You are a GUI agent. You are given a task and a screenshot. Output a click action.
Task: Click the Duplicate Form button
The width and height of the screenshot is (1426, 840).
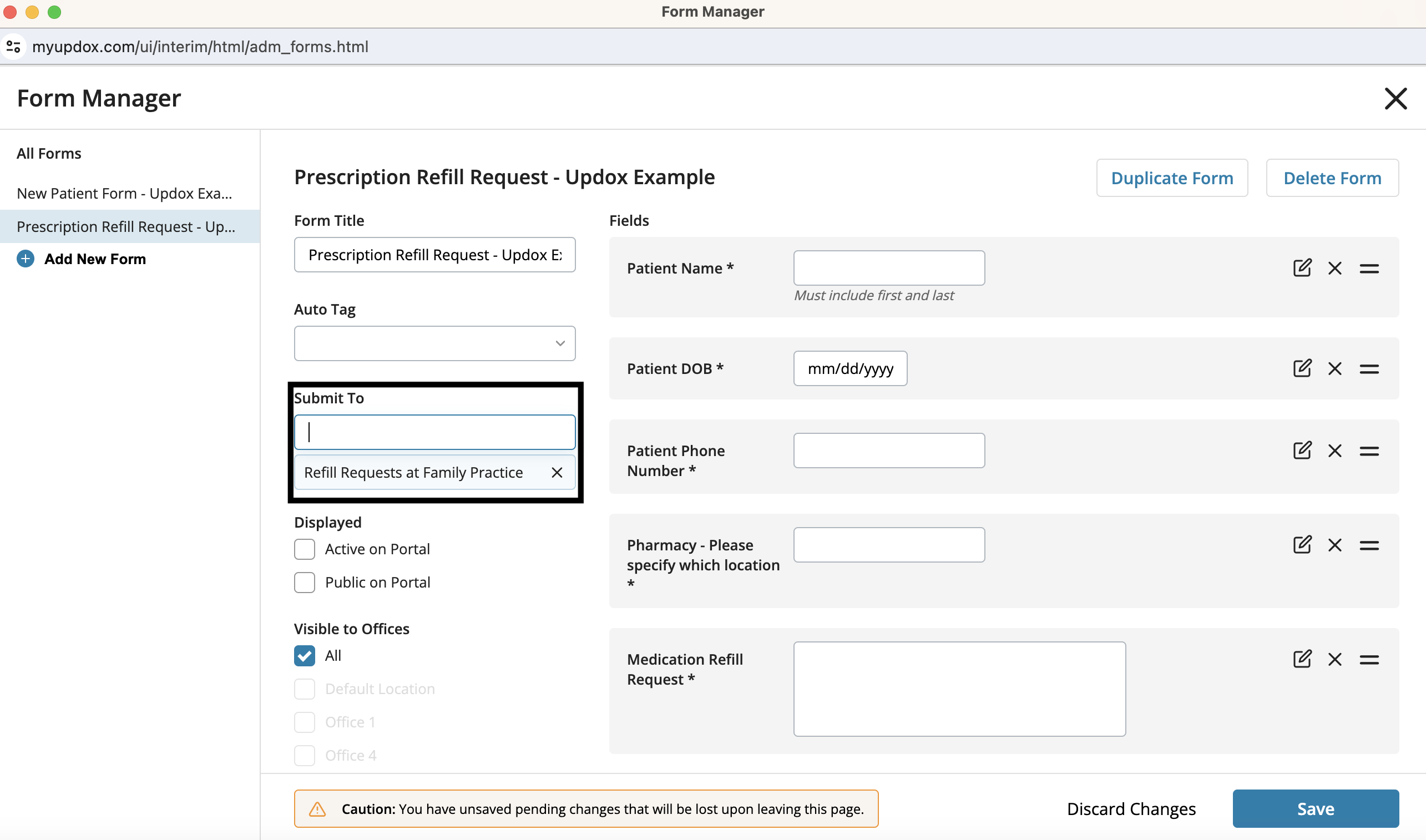(1171, 178)
